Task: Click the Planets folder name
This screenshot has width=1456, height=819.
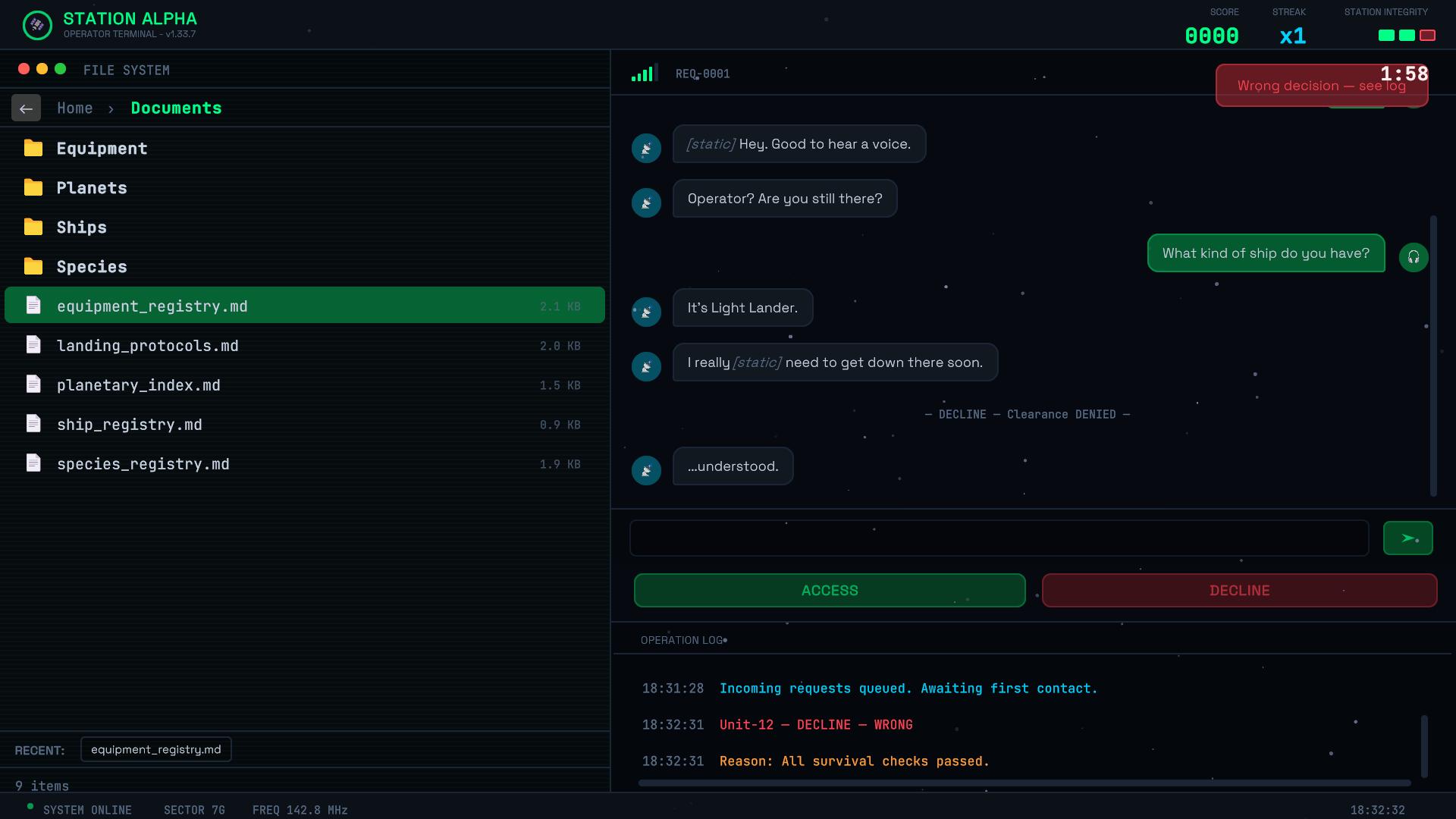Action: tap(92, 188)
